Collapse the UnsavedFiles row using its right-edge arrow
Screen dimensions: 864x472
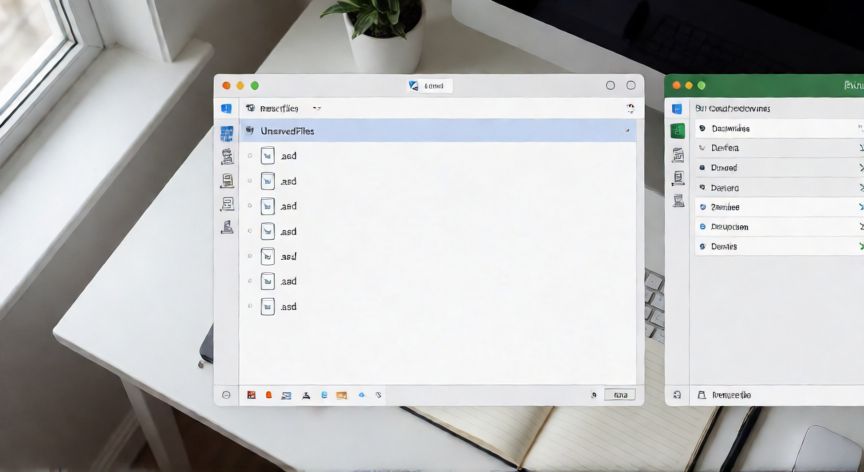tap(628, 131)
